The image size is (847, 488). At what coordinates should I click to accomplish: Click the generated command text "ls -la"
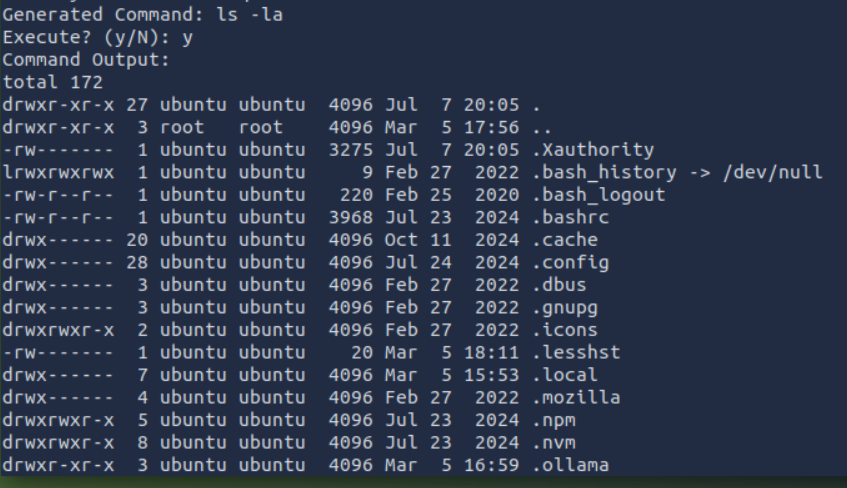pyautogui.click(x=250, y=16)
